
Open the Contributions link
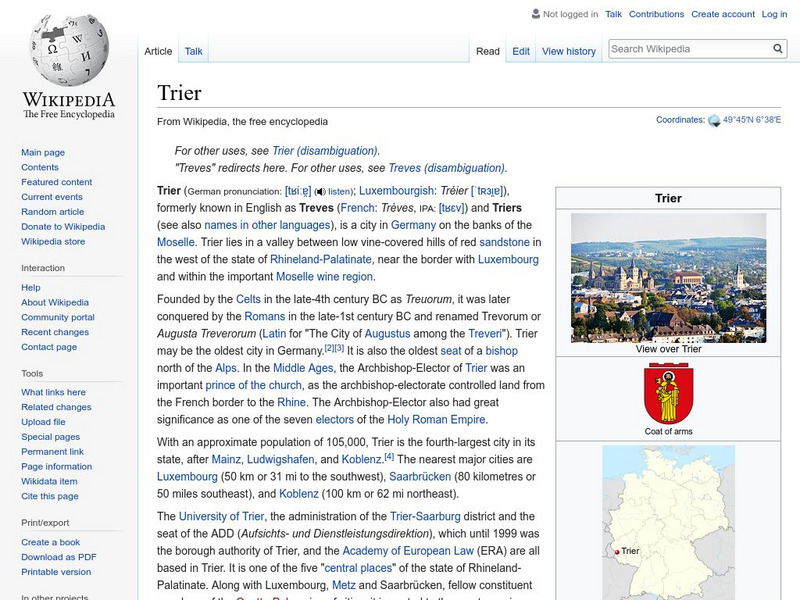tap(656, 14)
